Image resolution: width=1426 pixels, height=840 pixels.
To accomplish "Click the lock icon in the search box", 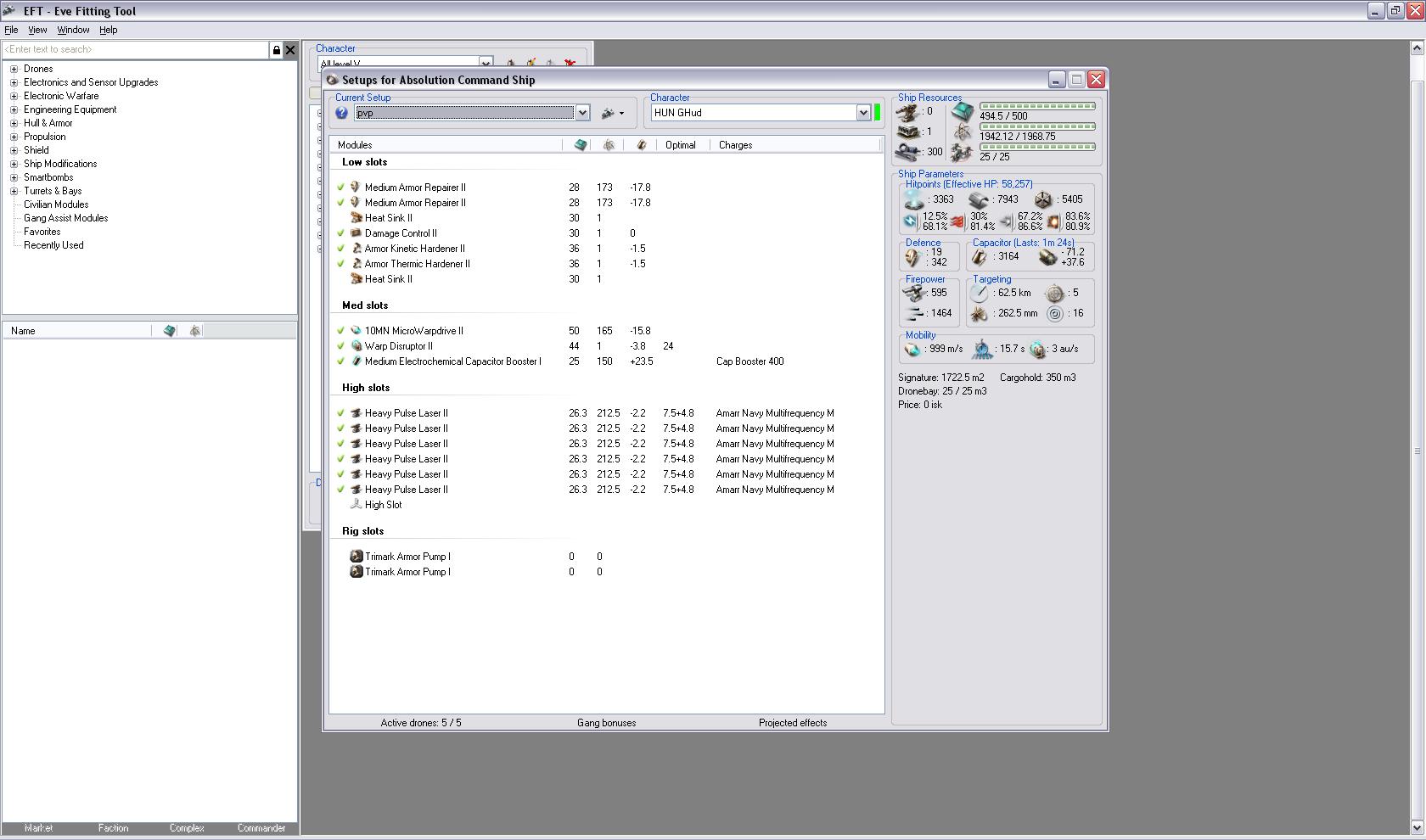I will (x=276, y=50).
